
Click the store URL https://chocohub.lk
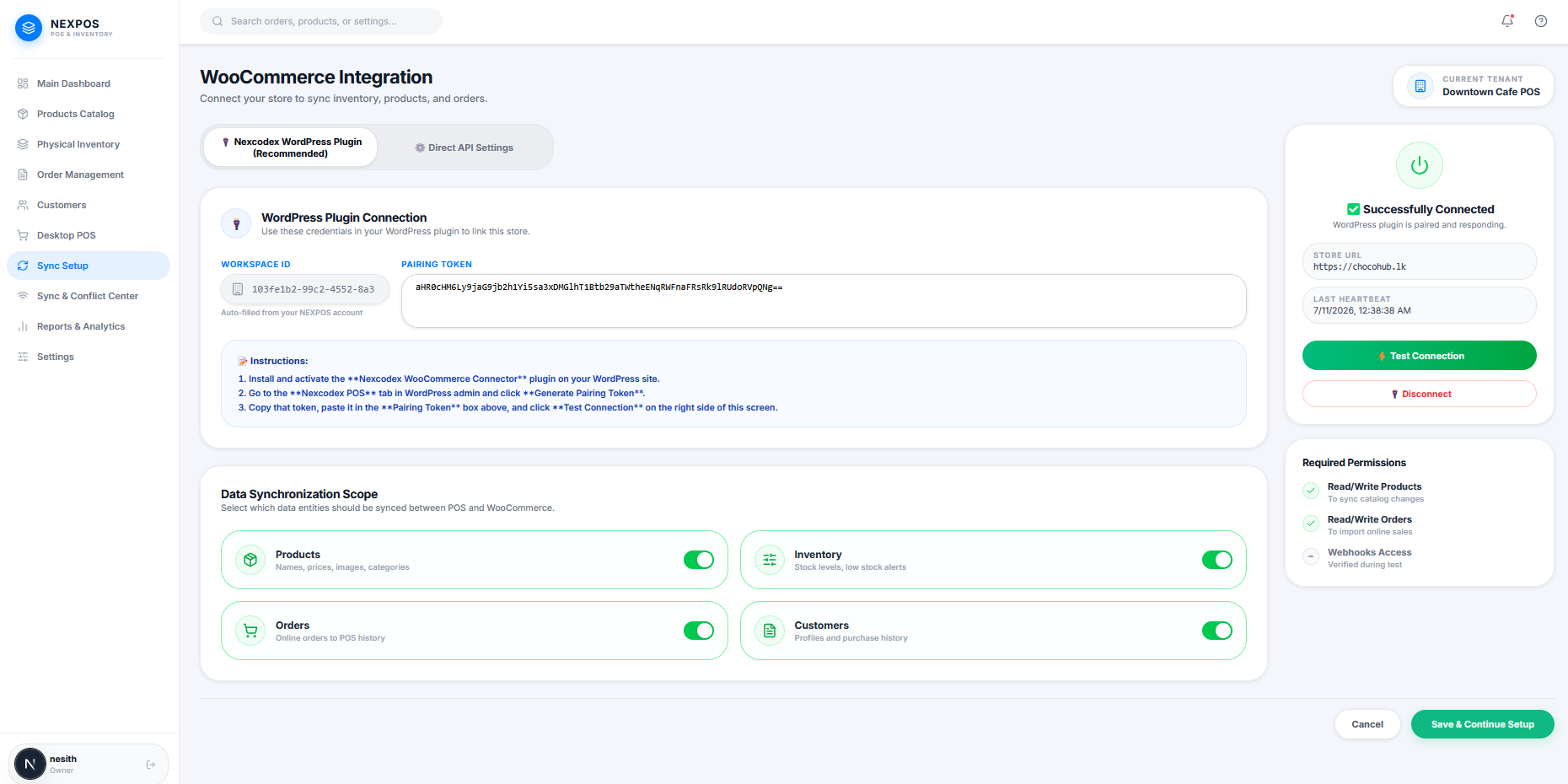[x=1359, y=267]
